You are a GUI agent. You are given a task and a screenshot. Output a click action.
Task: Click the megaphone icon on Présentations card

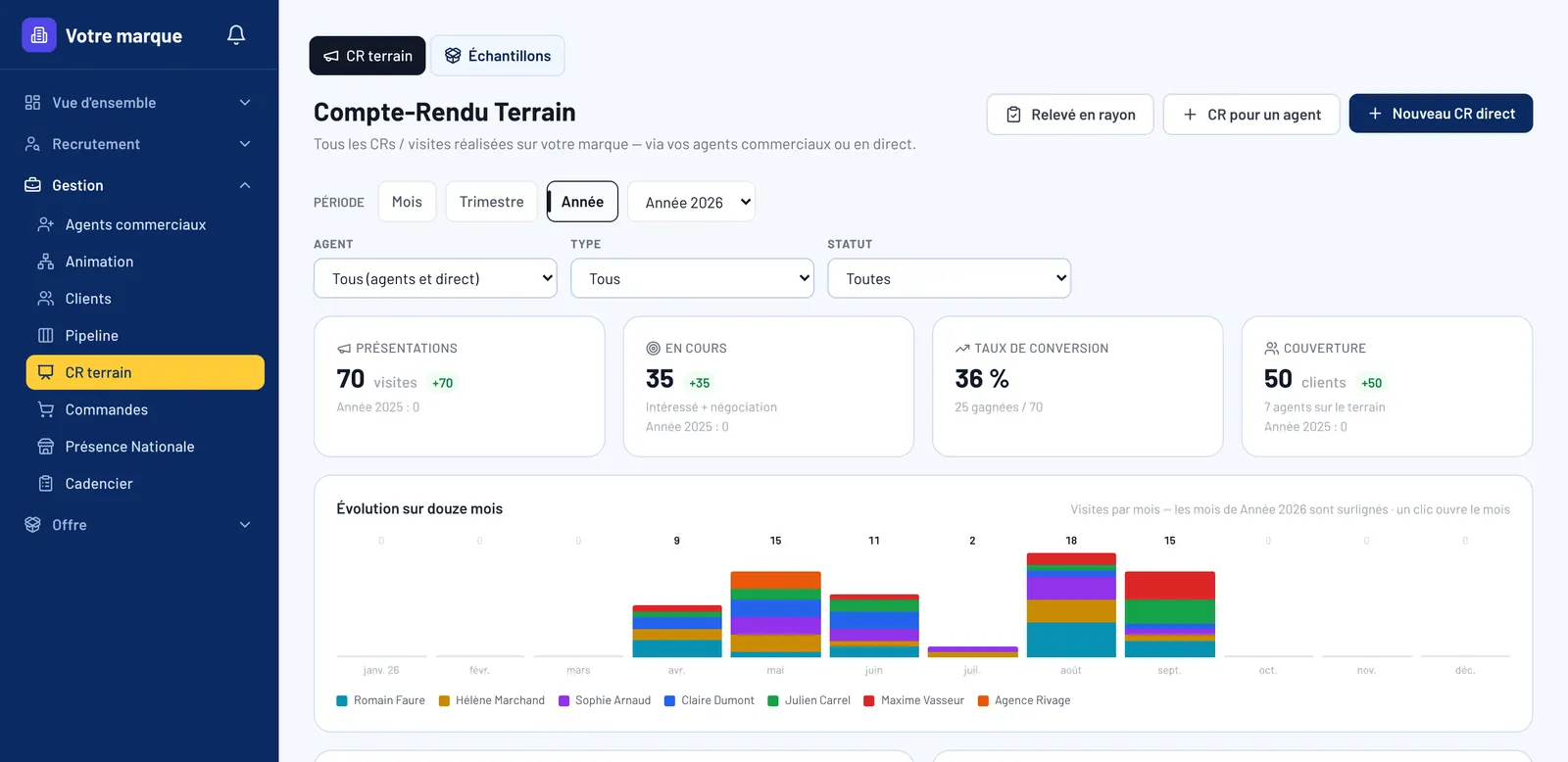click(344, 349)
